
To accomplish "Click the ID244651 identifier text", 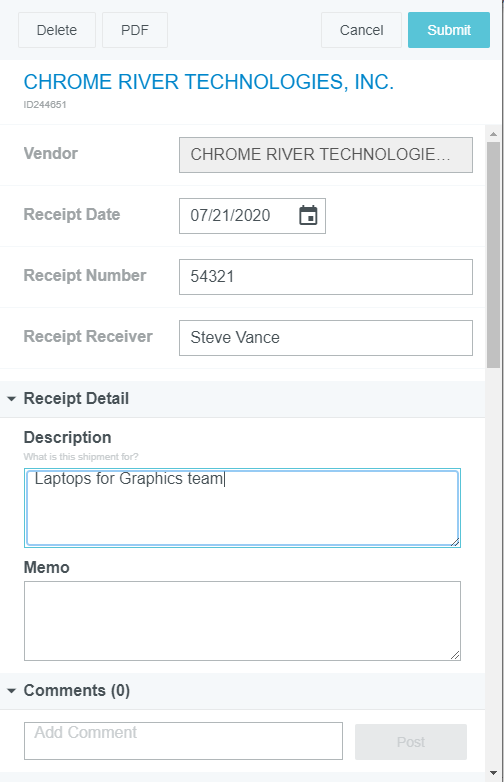I will [45, 105].
